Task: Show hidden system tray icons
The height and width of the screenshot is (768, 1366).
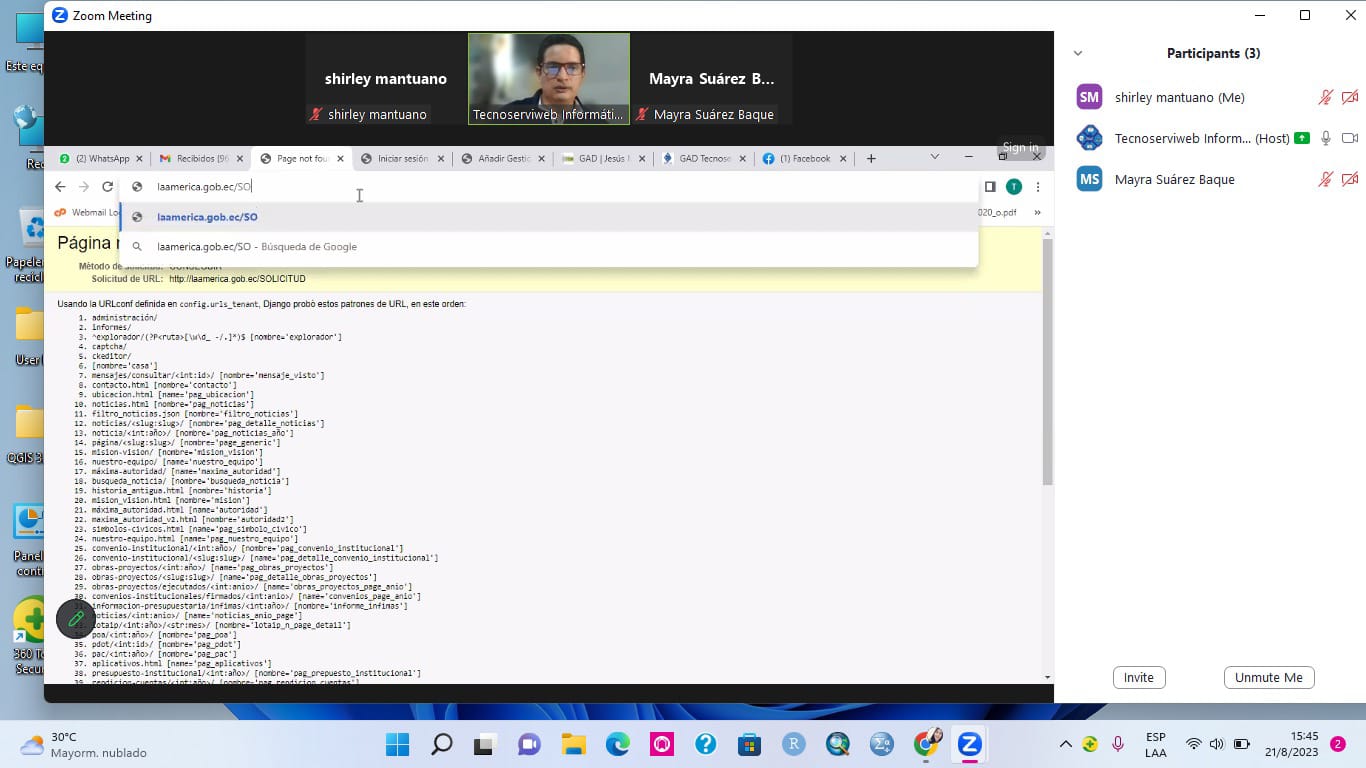Action: click(x=1065, y=744)
